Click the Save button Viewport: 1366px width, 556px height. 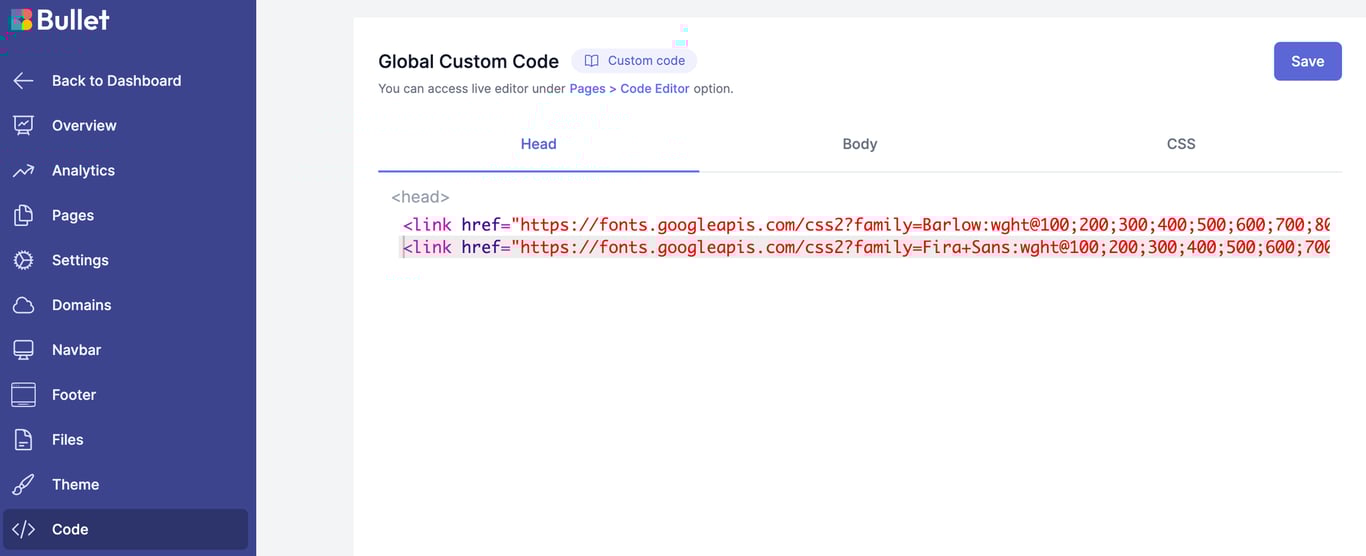pos(1307,61)
